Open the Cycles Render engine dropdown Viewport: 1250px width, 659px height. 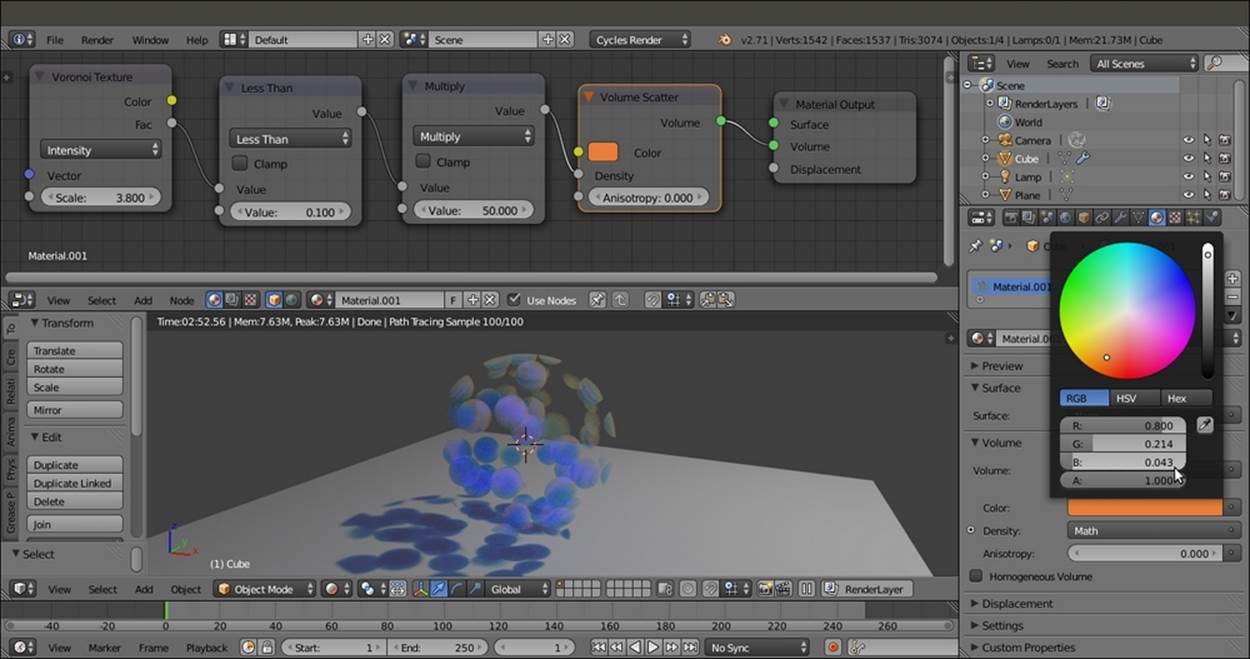(641, 40)
